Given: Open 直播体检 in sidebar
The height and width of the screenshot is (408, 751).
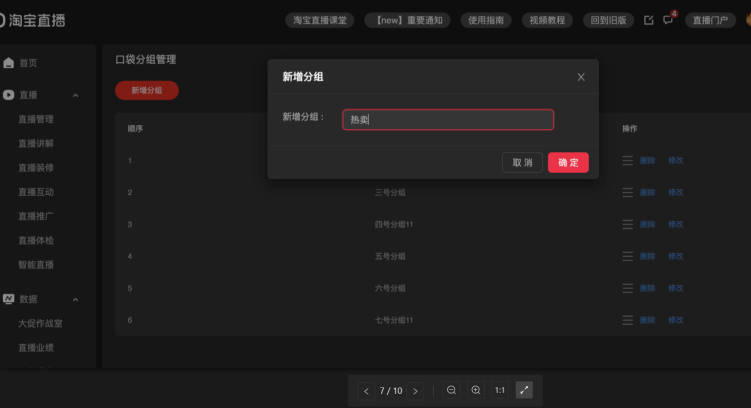Looking at the screenshot, I should coord(36,240).
